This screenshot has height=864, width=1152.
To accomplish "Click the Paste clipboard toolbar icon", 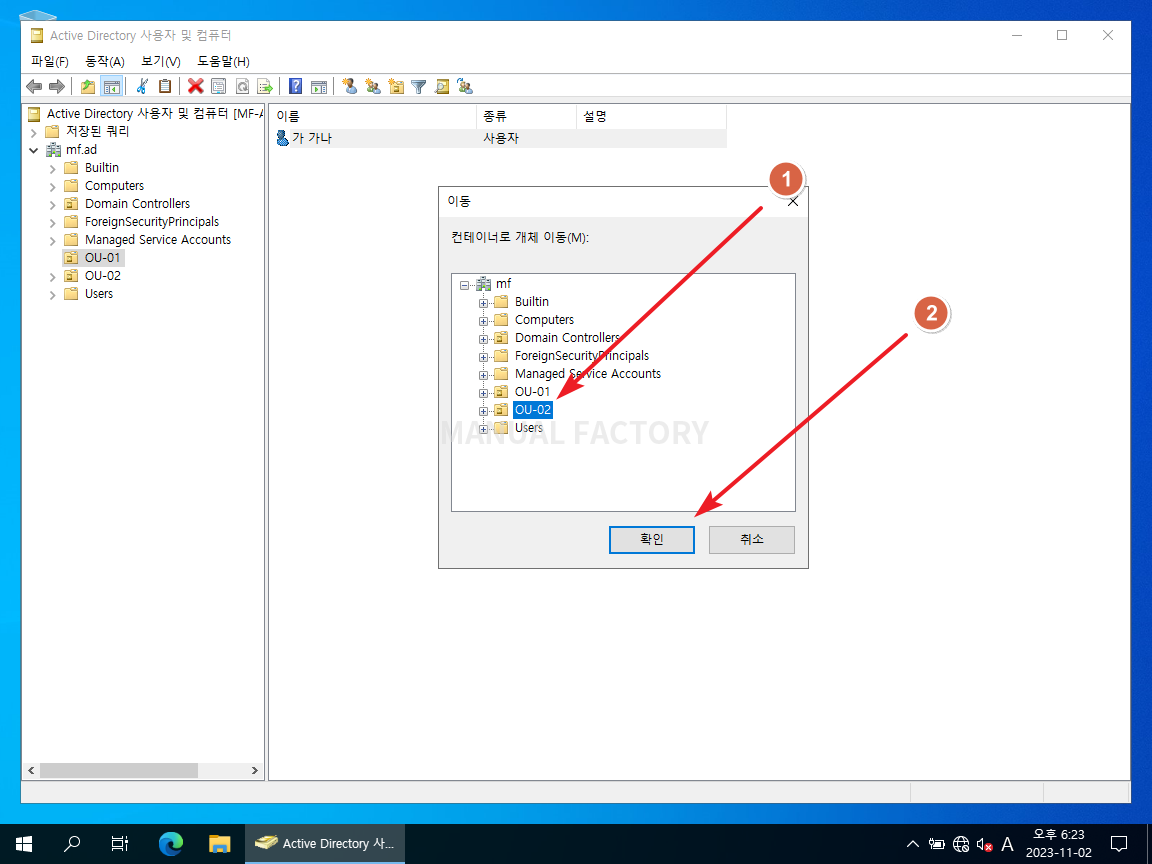I will 165,87.
